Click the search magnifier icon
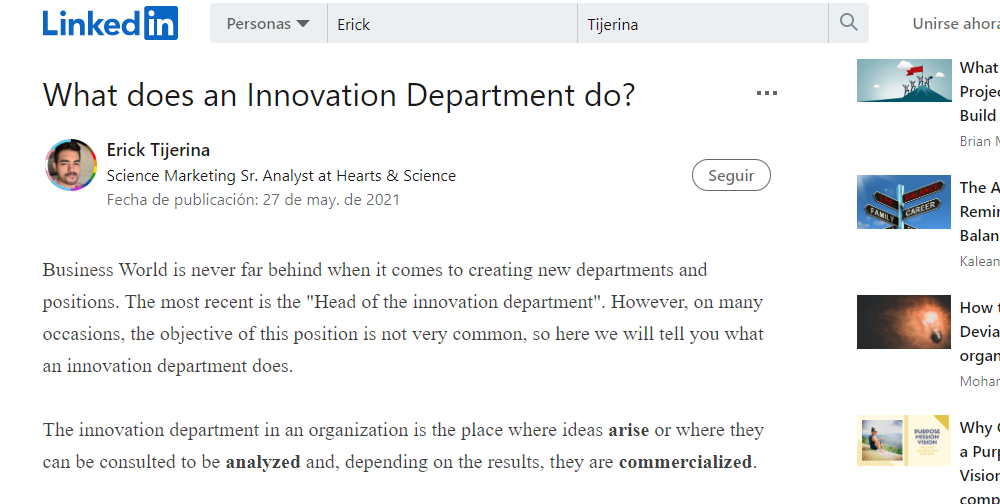 pos(849,23)
